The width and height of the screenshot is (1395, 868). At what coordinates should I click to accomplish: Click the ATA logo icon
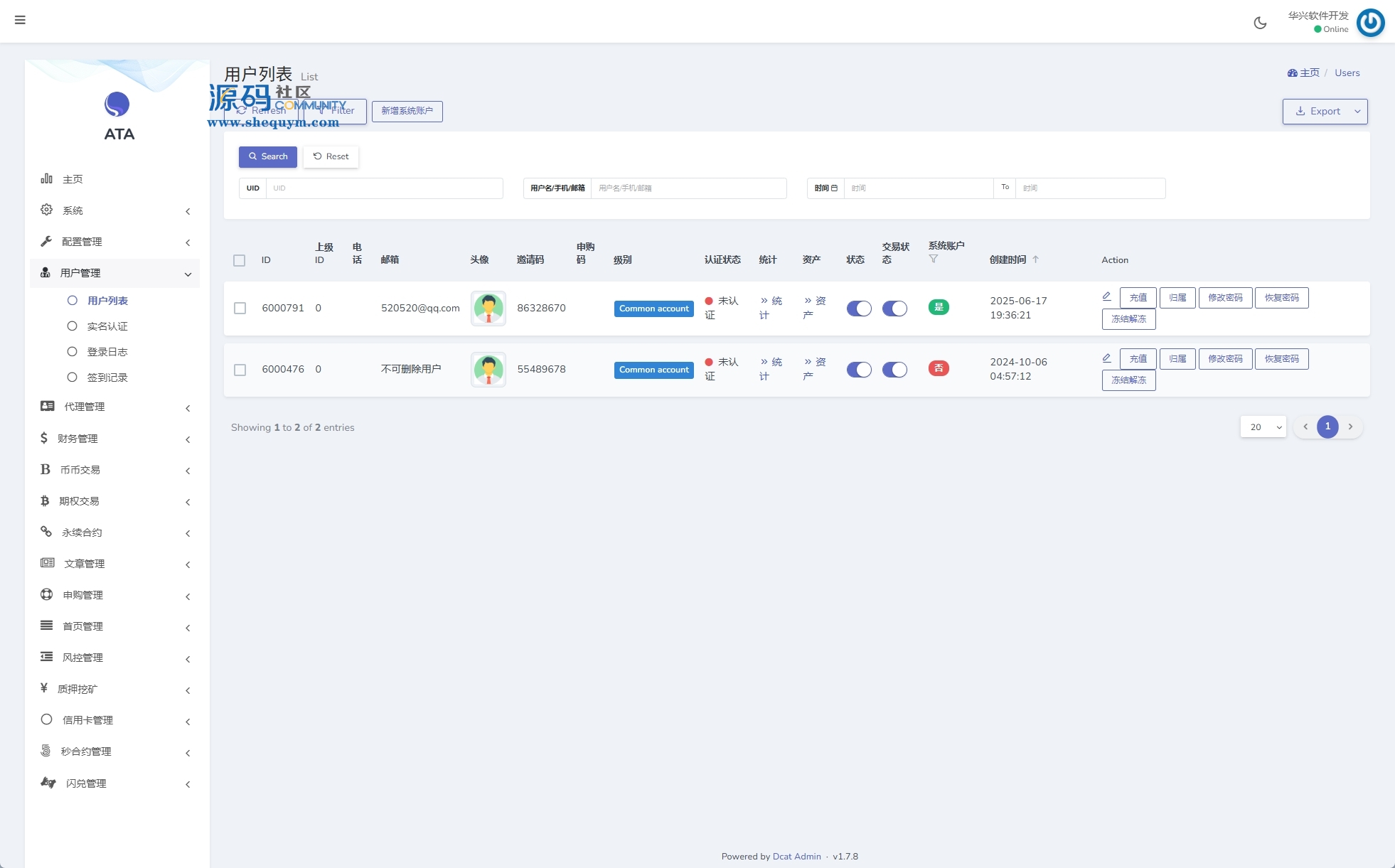tap(117, 105)
